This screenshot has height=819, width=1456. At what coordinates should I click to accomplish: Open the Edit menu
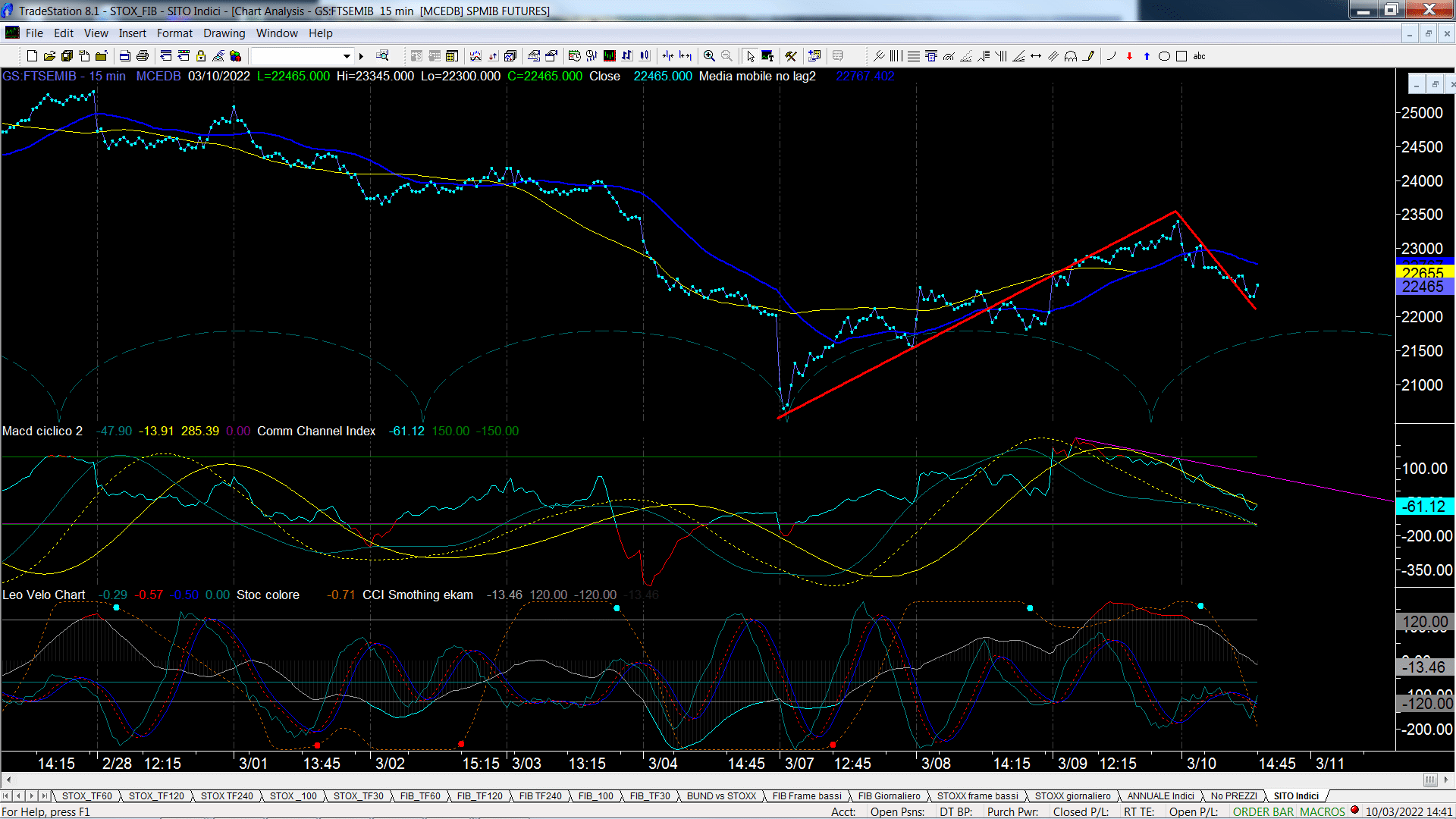(64, 33)
